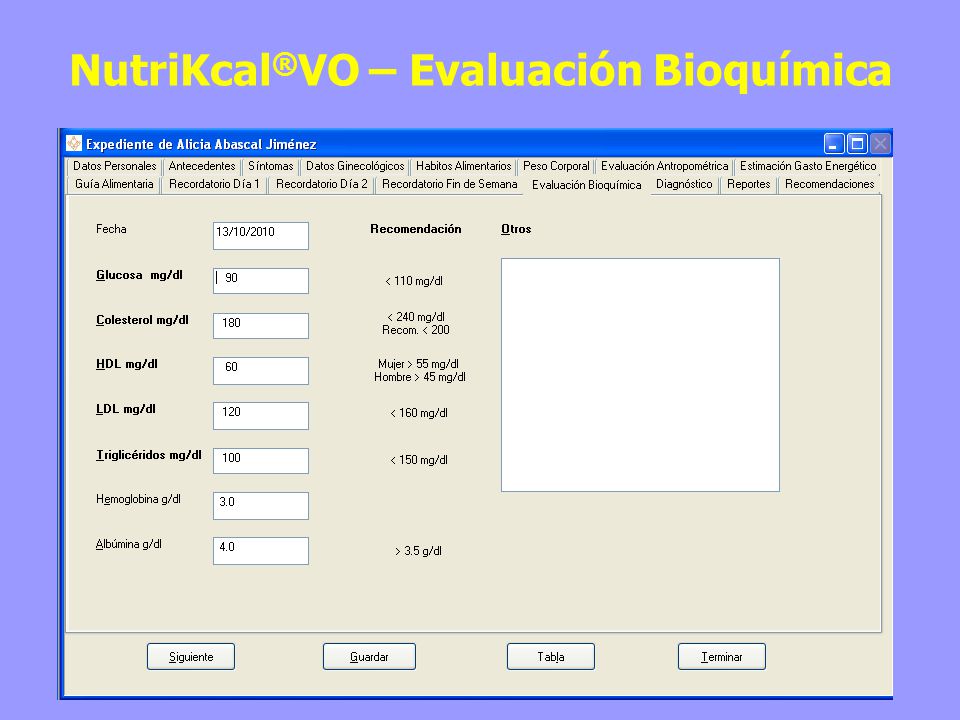Click the Siguiente button
The image size is (960, 720).
[x=191, y=656]
